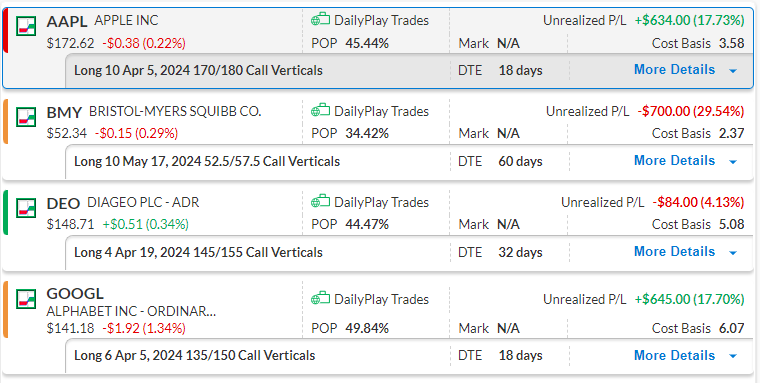Screen dimensions: 760x383
Task: Expand More Details arrow for BMY position
Action: 733,162
